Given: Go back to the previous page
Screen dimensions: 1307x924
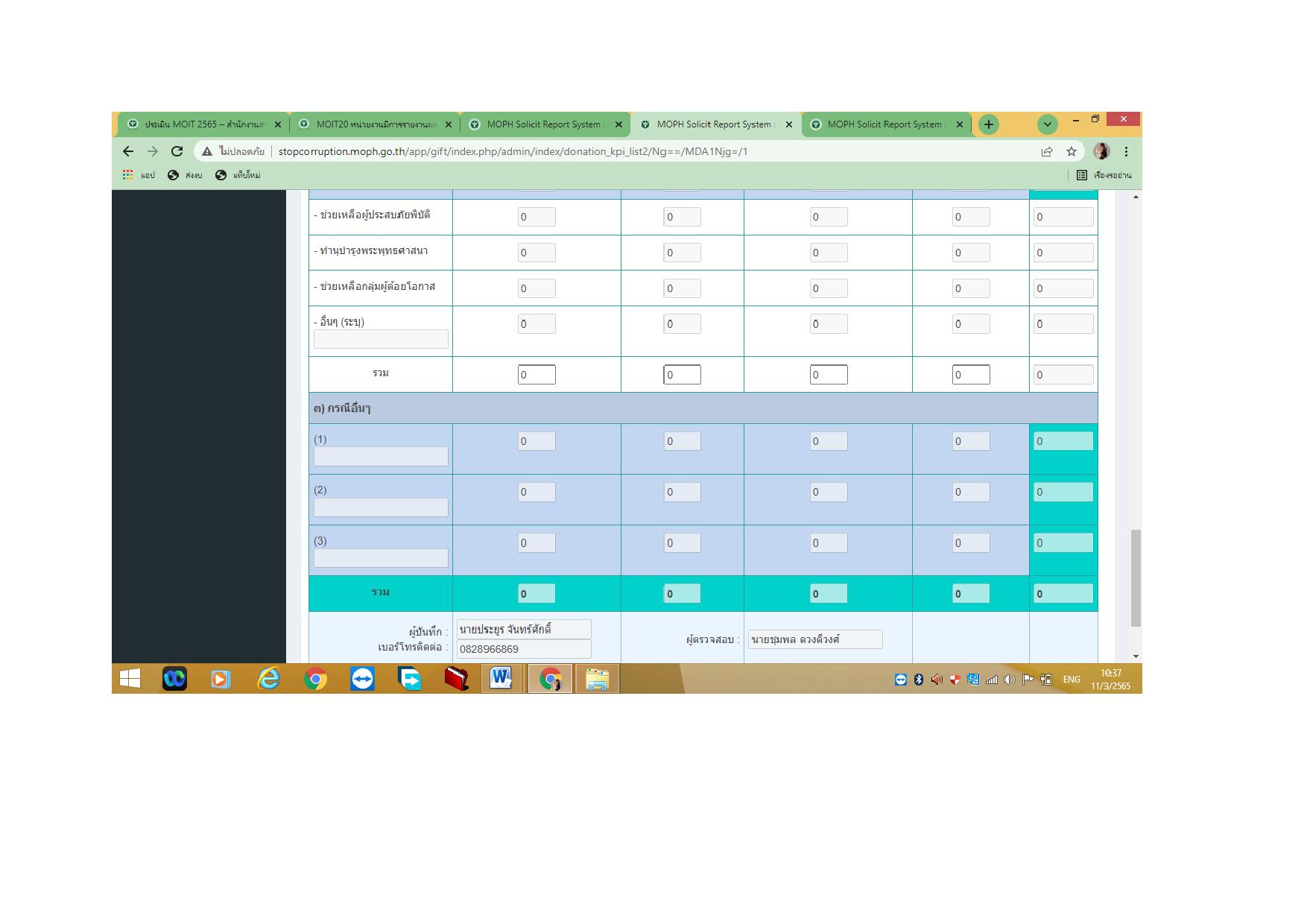Looking at the screenshot, I should (128, 151).
